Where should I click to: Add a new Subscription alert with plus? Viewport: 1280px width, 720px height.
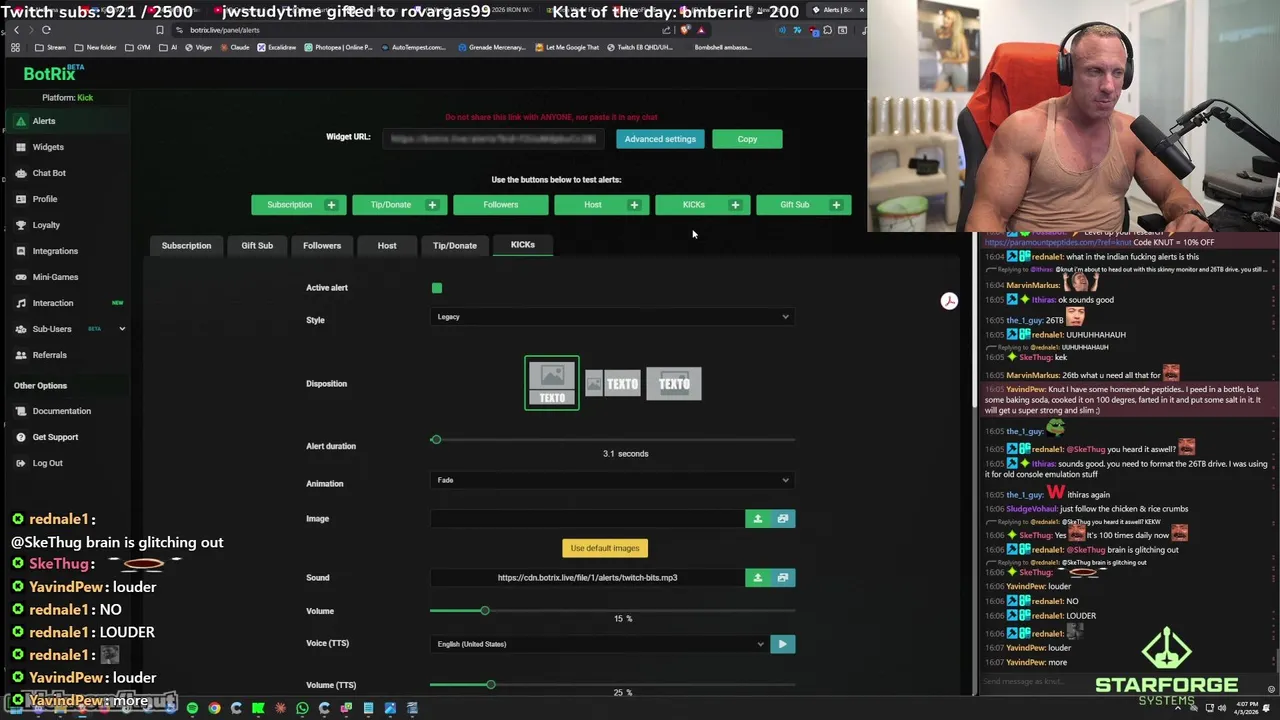[x=331, y=205]
